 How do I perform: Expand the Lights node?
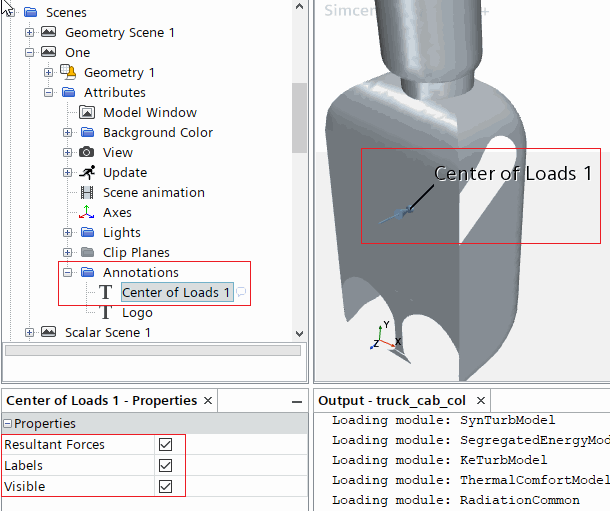click(x=67, y=232)
